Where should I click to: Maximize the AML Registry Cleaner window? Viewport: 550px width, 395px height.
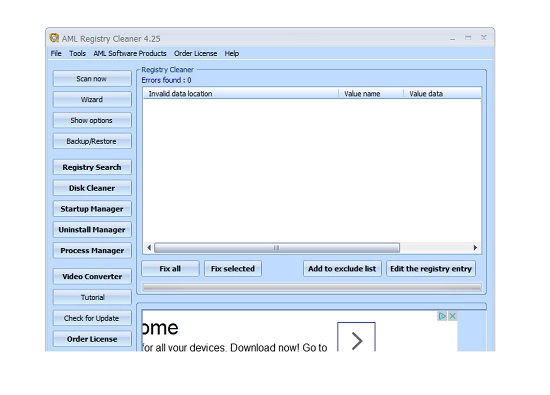tap(468, 38)
